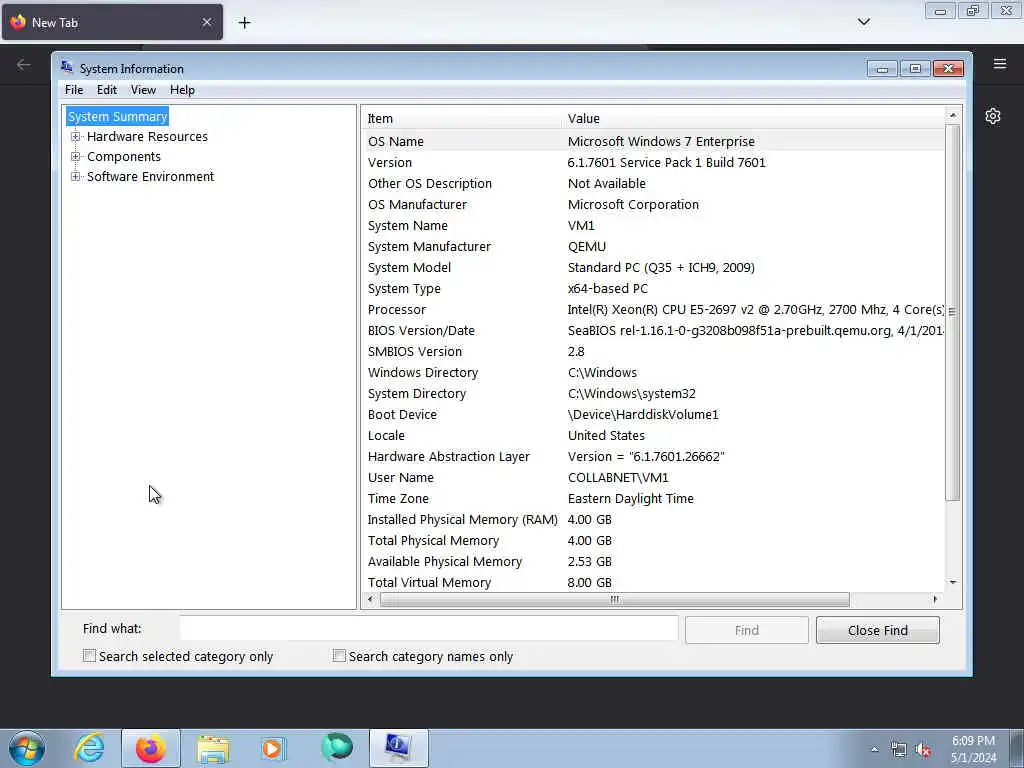Open Windows Explorer folder taskbar icon
The image size is (1024, 768).
pyautogui.click(x=213, y=748)
